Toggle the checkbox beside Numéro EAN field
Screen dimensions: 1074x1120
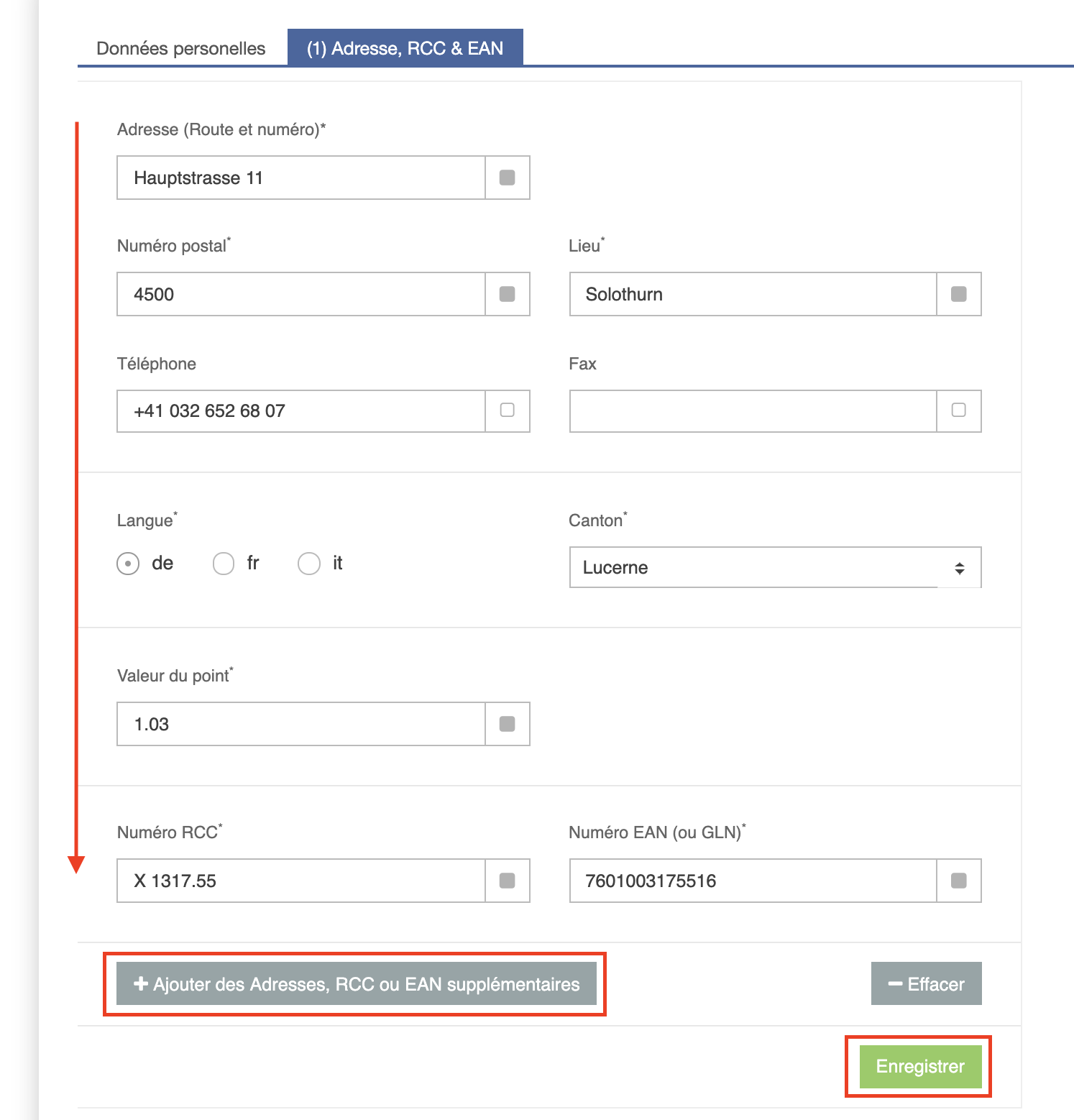click(x=958, y=881)
